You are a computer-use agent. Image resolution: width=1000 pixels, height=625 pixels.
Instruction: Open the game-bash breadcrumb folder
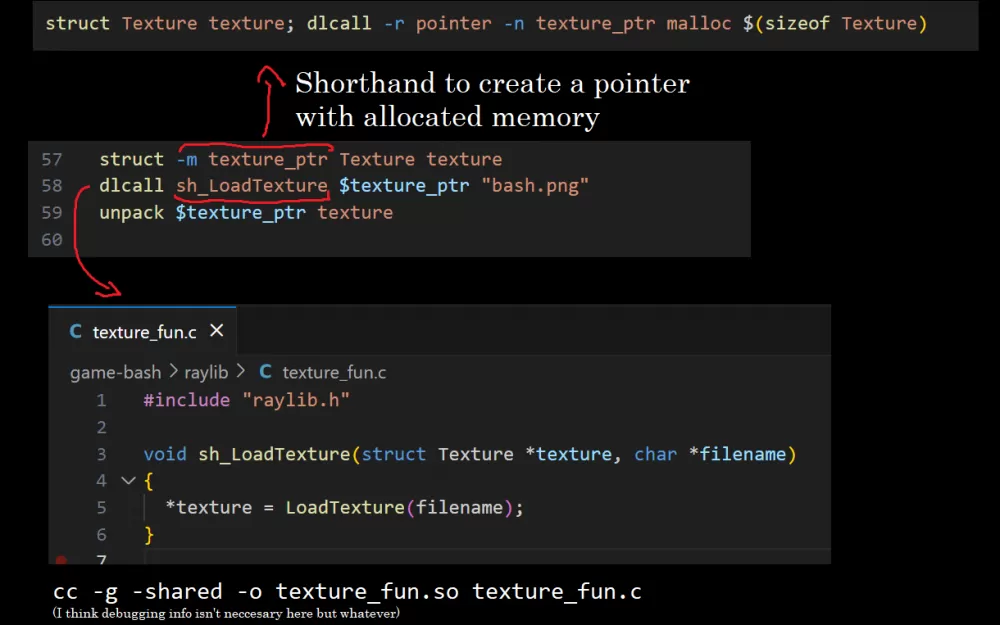point(115,372)
